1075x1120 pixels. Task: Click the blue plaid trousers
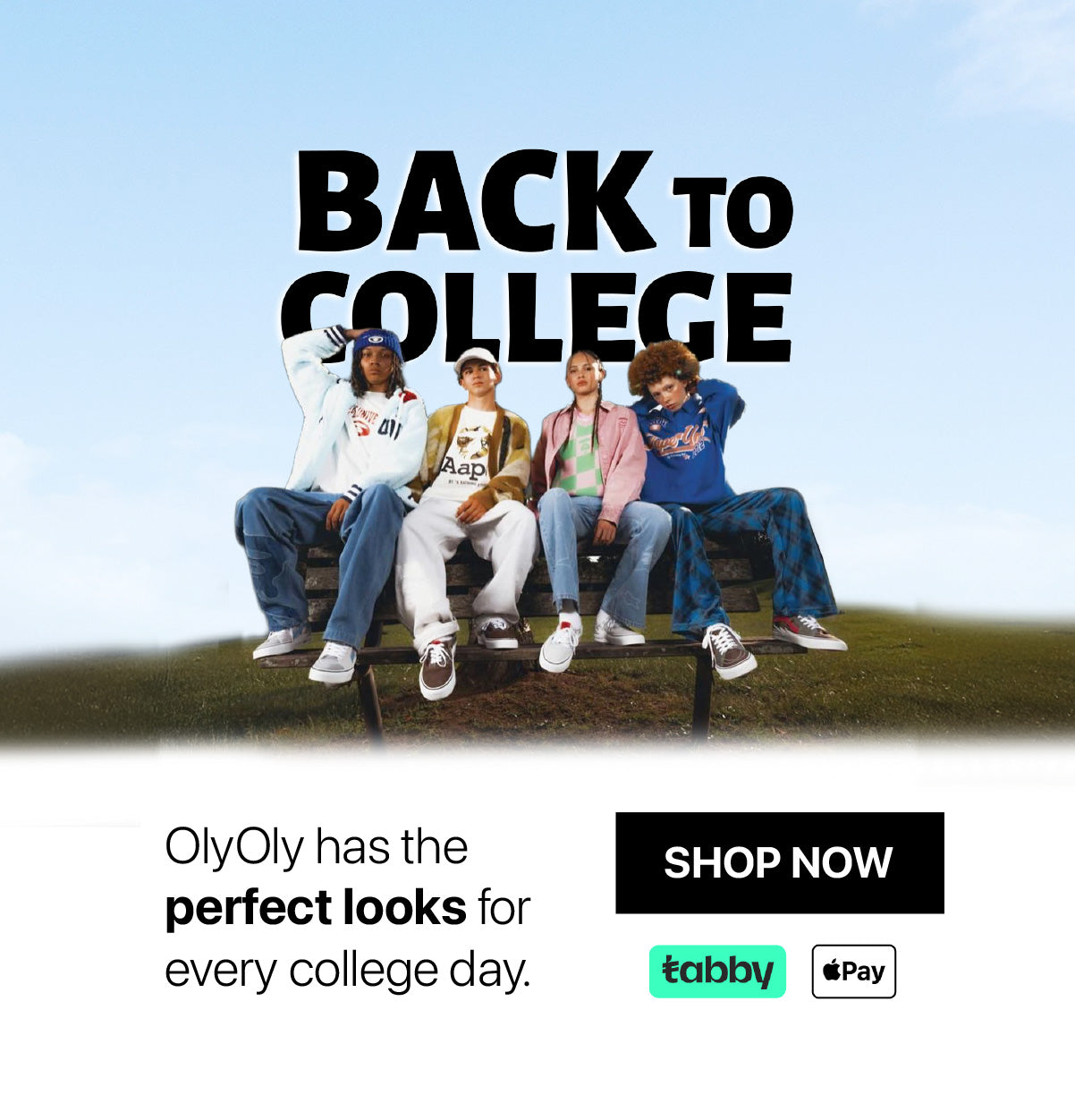tap(756, 559)
